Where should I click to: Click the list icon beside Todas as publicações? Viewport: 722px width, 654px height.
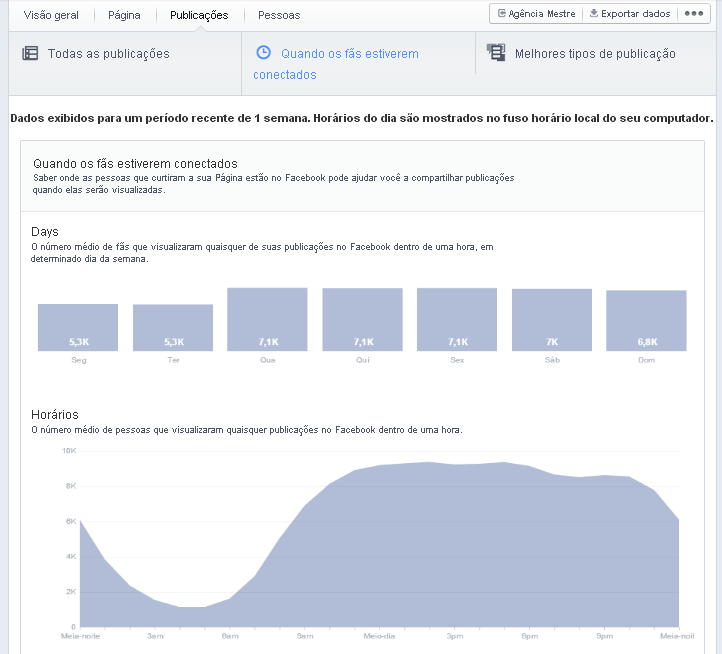click(30, 54)
